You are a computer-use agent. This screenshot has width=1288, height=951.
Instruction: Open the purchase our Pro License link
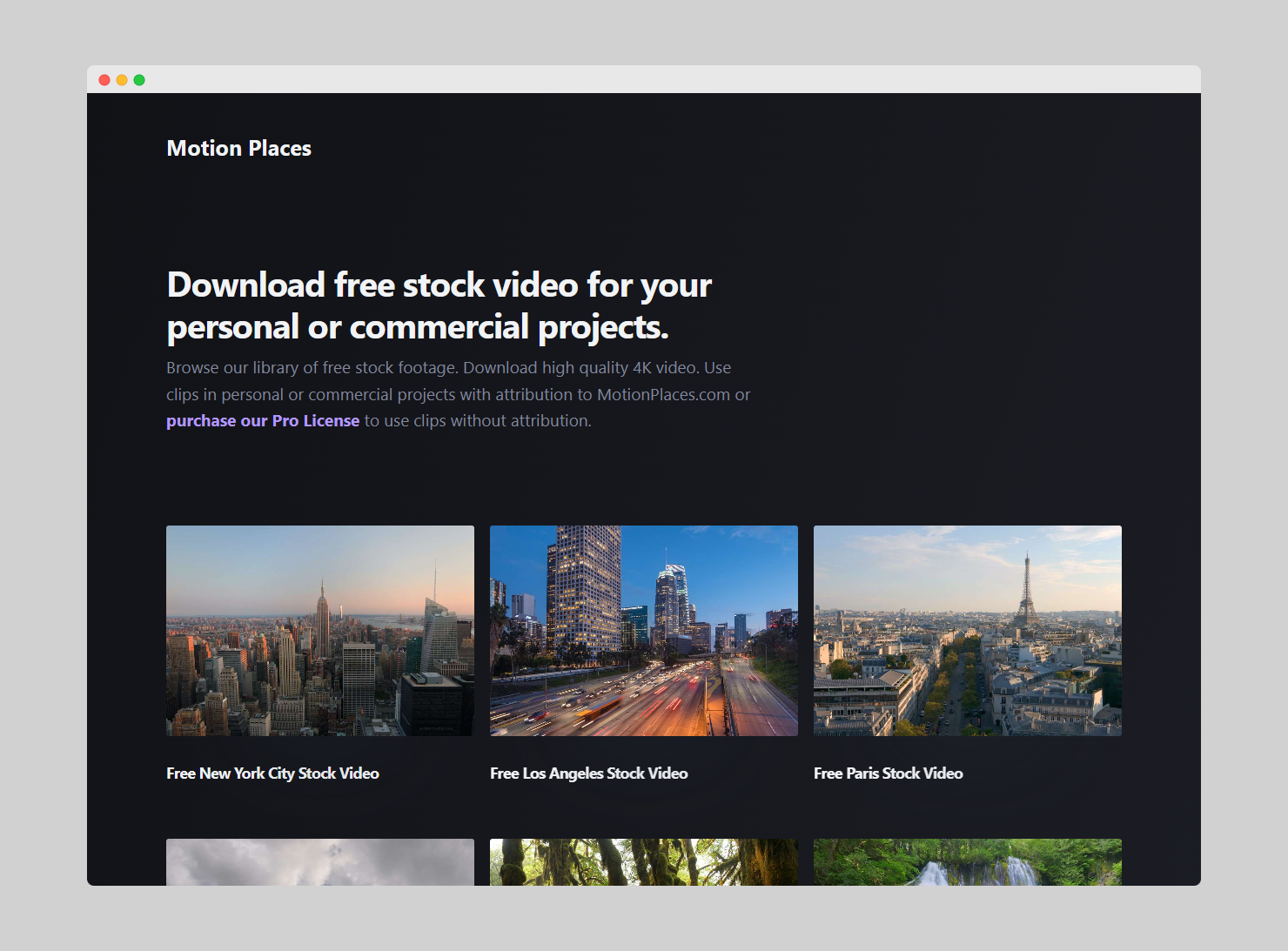(263, 421)
